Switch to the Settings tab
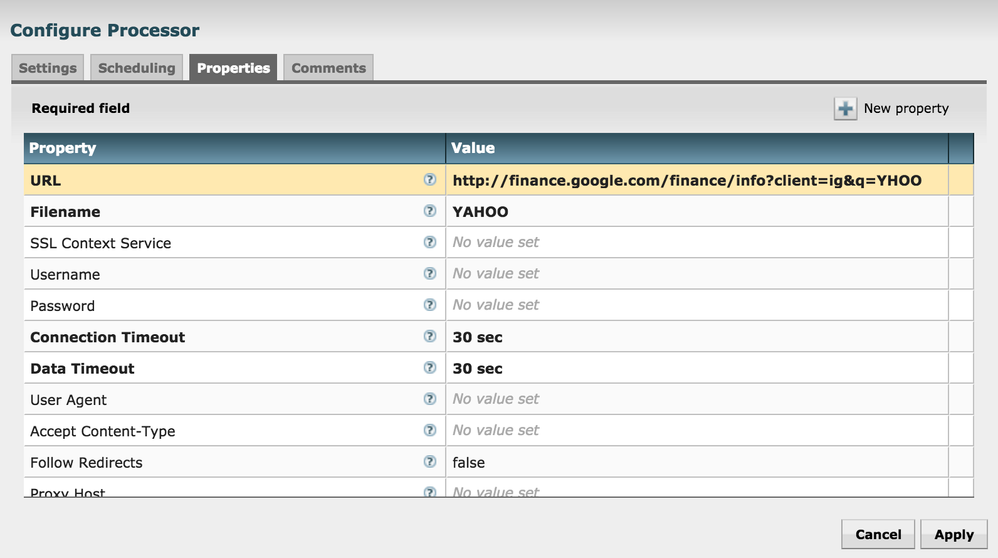The width and height of the screenshot is (998, 558). click(48, 68)
